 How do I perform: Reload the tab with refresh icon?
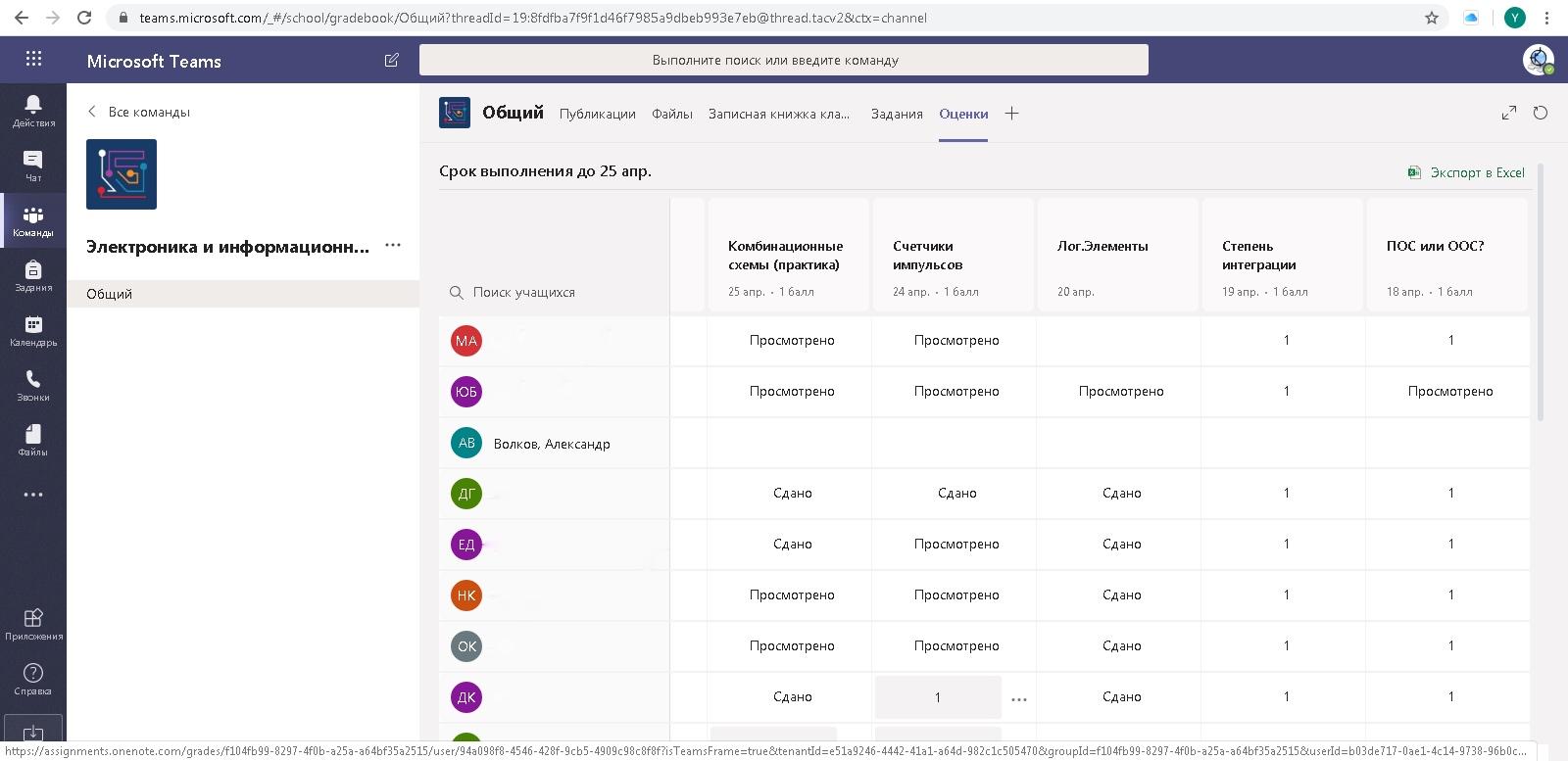coord(1540,113)
